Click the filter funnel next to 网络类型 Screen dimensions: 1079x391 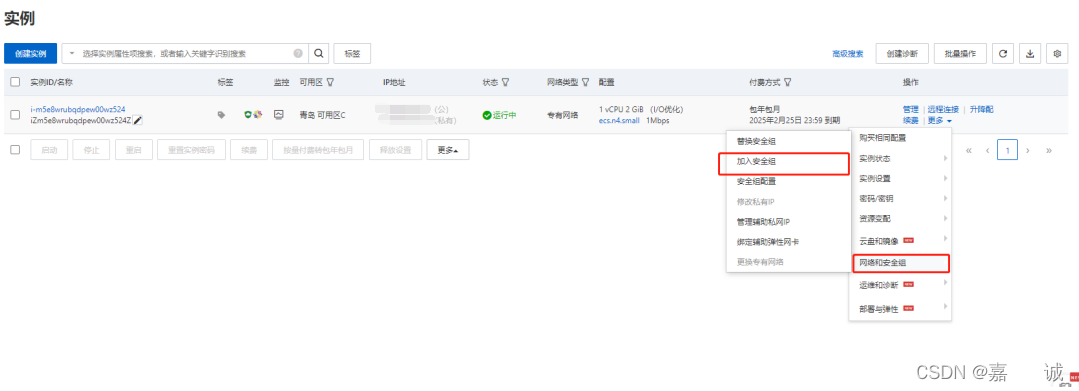[586, 82]
